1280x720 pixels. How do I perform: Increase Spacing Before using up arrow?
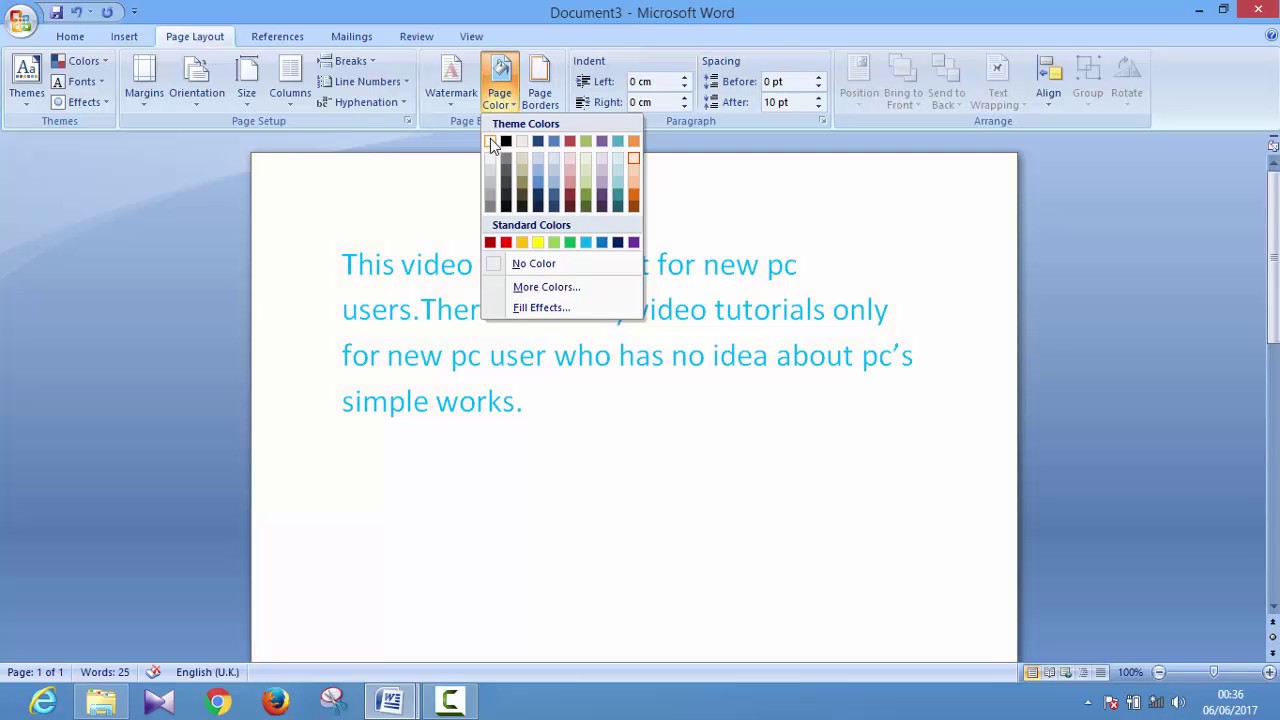point(818,78)
